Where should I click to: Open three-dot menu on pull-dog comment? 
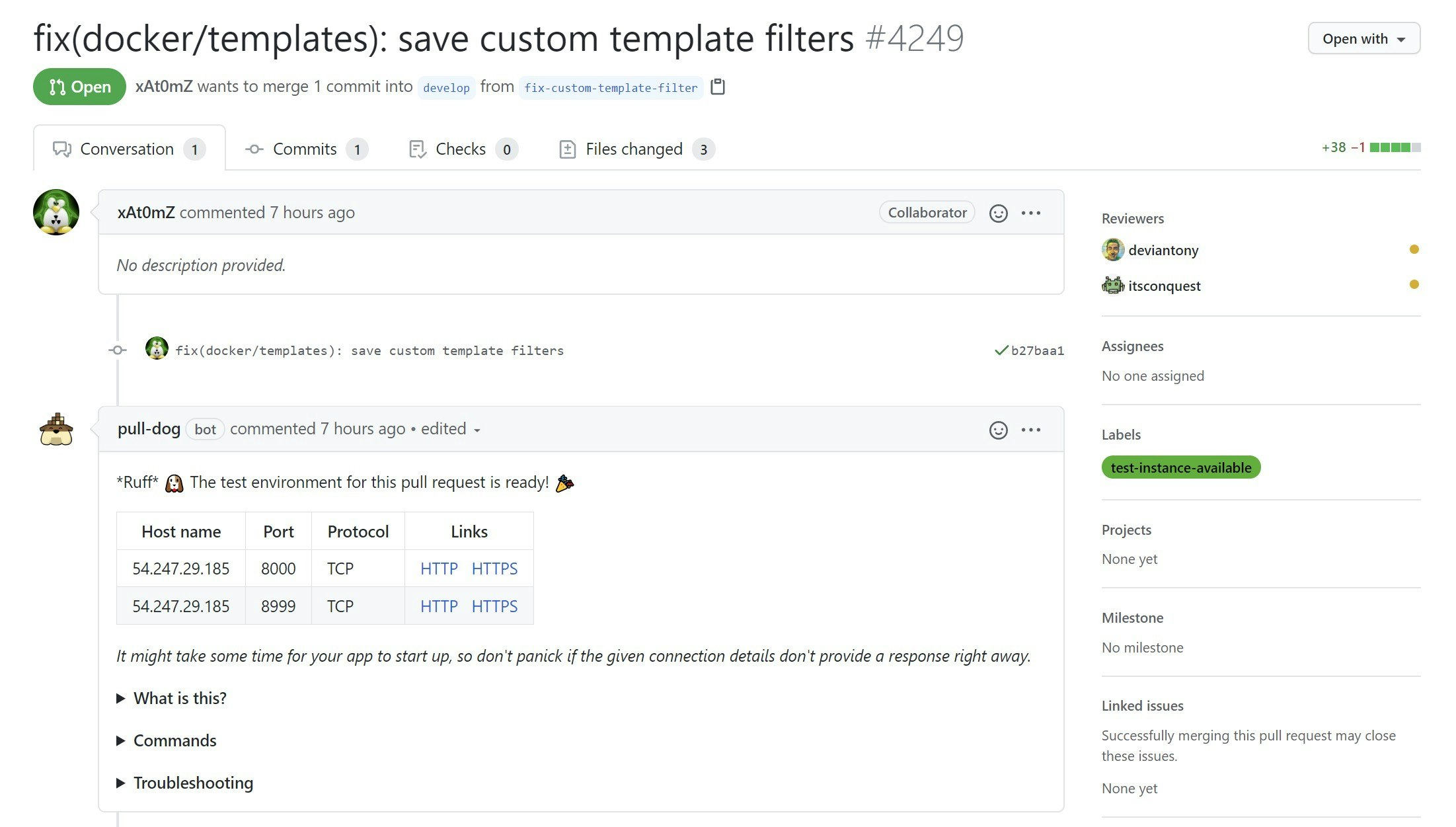click(1030, 430)
